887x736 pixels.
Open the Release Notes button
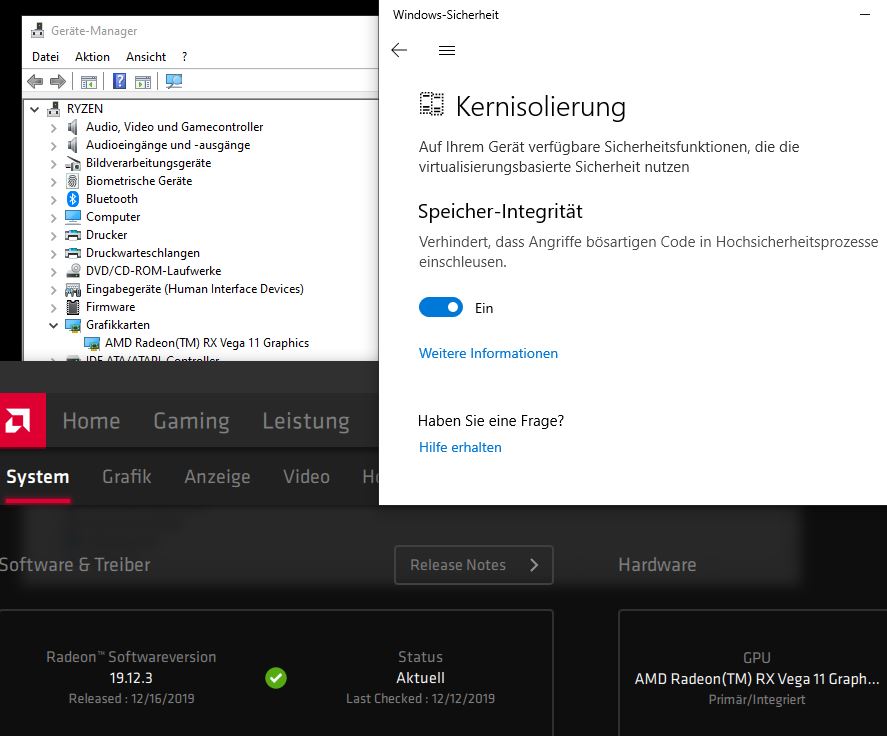point(473,565)
